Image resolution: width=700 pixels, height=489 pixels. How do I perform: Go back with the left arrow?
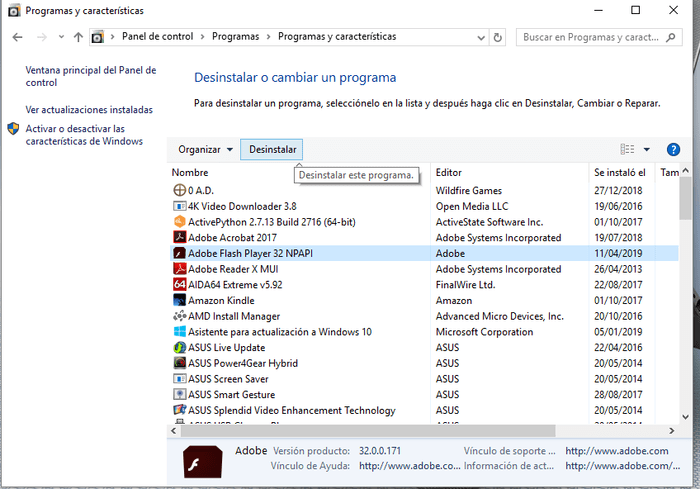pos(17,37)
